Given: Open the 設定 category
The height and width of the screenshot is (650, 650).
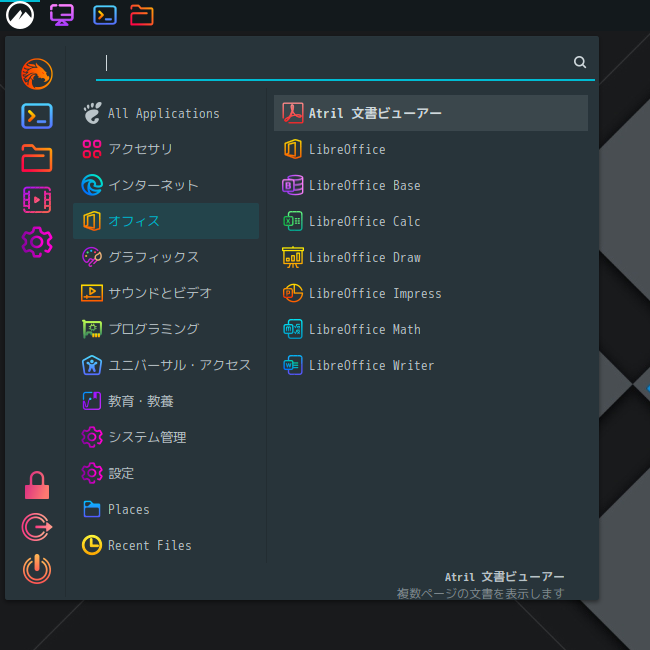Looking at the screenshot, I should (x=166, y=473).
